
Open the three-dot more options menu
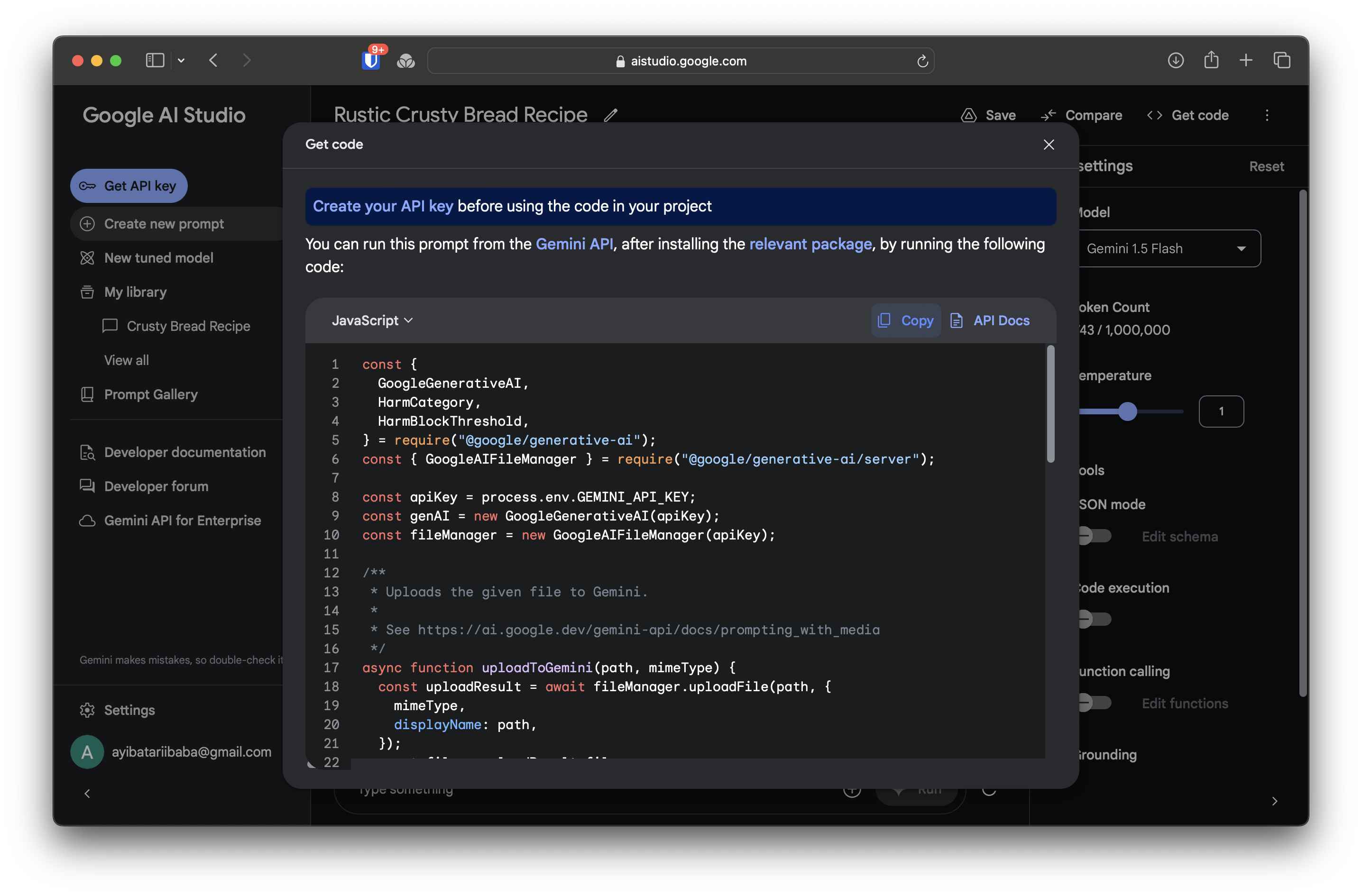pos(1267,115)
